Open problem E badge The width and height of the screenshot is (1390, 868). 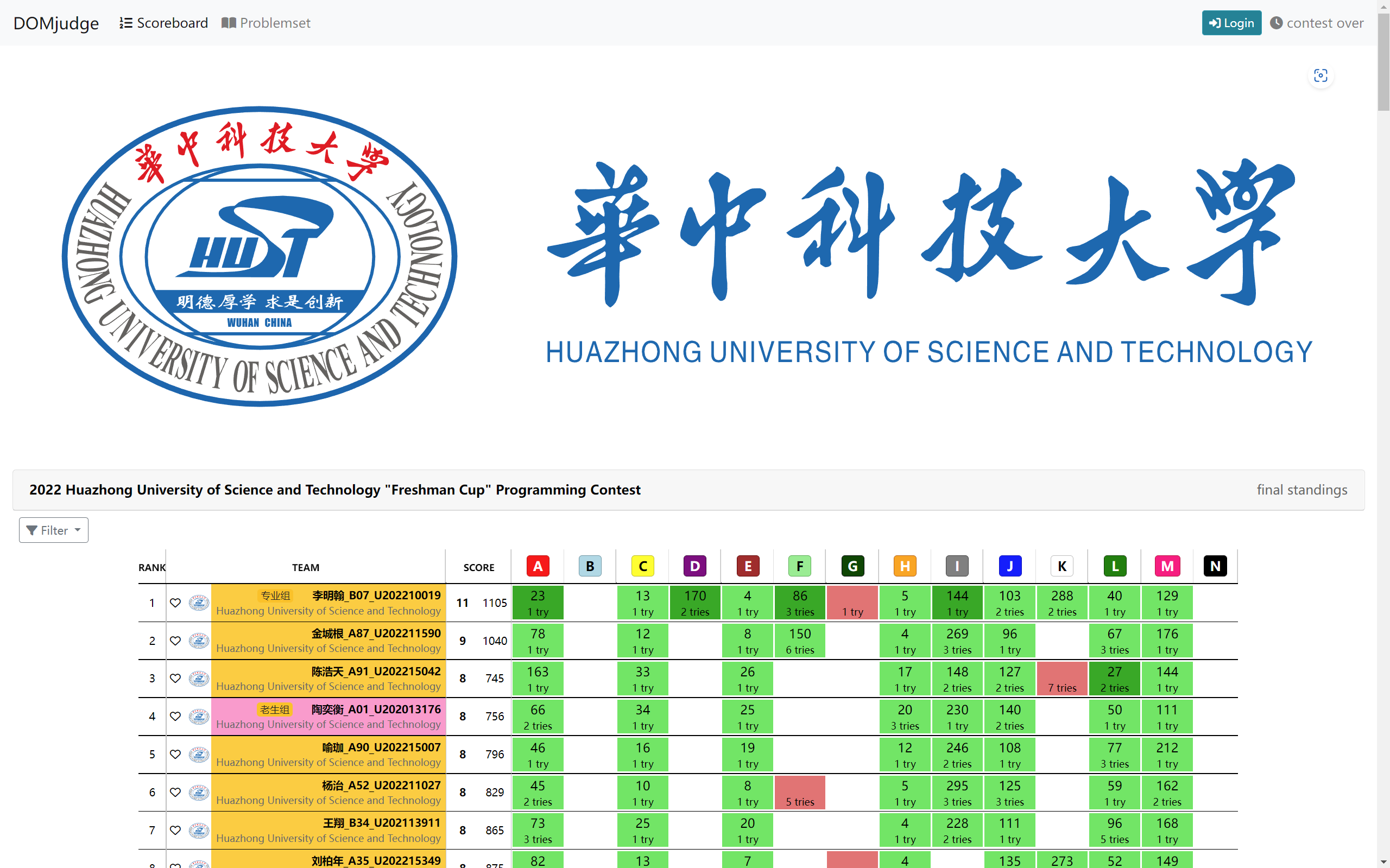pyautogui.click(x=748, y=566)
